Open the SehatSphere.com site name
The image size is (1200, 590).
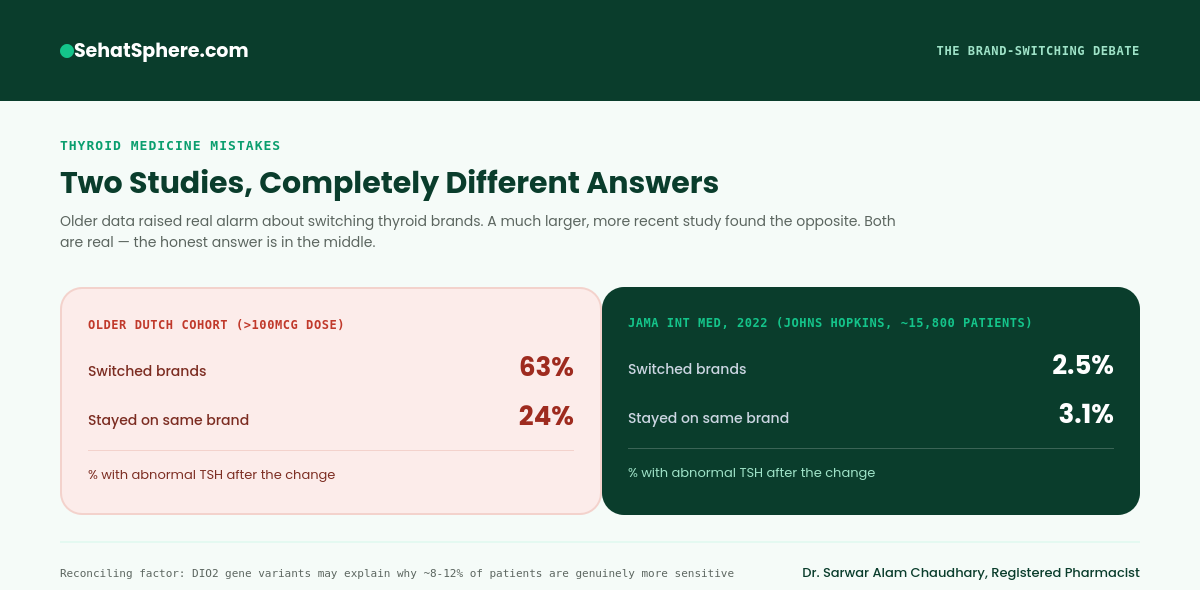point(161,50)
